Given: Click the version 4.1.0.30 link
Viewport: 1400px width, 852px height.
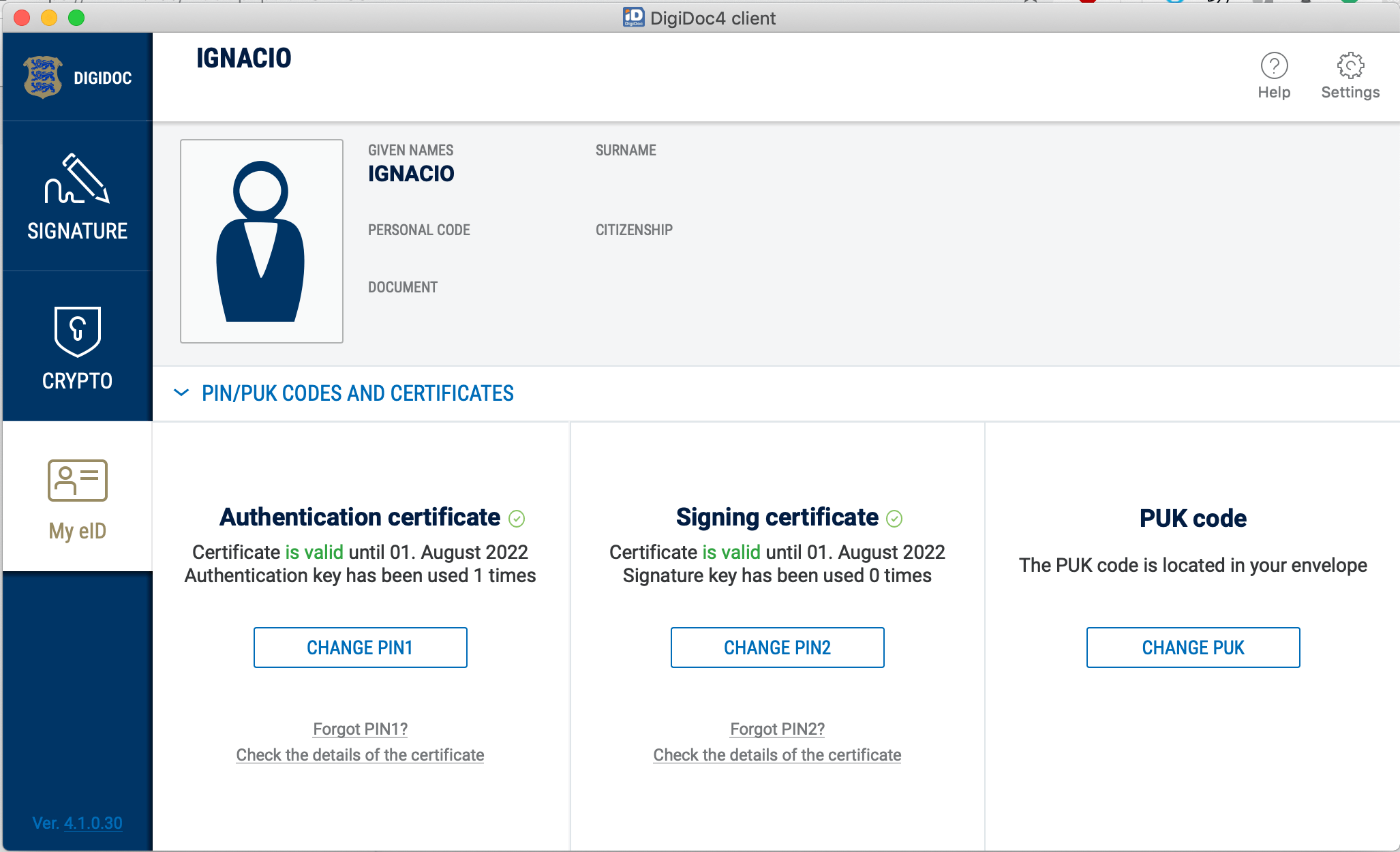Looking at the screenshot, I should [93, 823].
